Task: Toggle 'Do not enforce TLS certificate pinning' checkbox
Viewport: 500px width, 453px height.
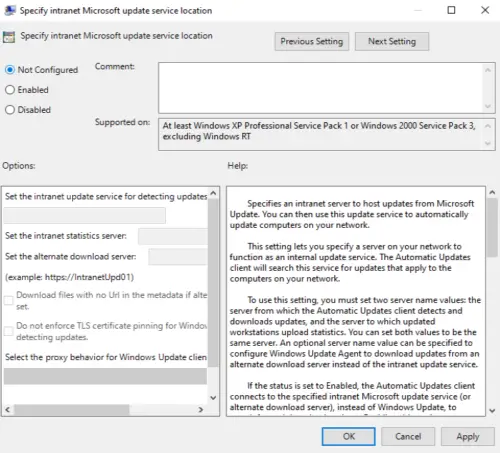Action: click(9, 331)
